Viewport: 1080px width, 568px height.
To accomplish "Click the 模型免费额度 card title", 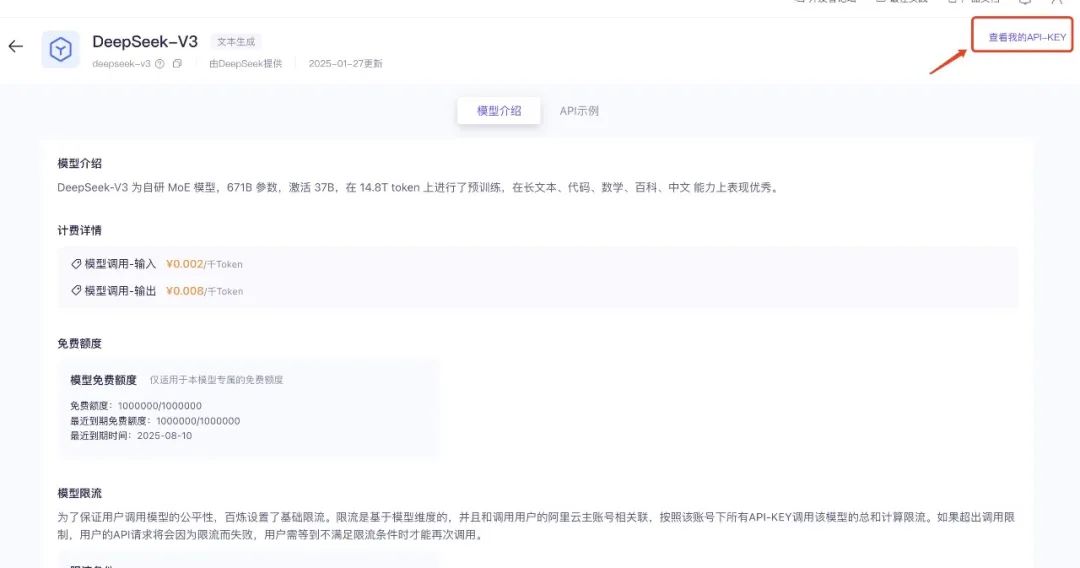I will 103,380.
